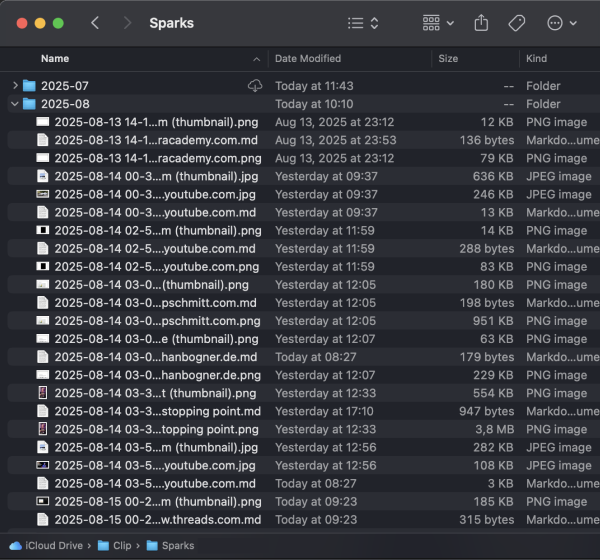Collapse the 2025-08 folder

point(15,104)
